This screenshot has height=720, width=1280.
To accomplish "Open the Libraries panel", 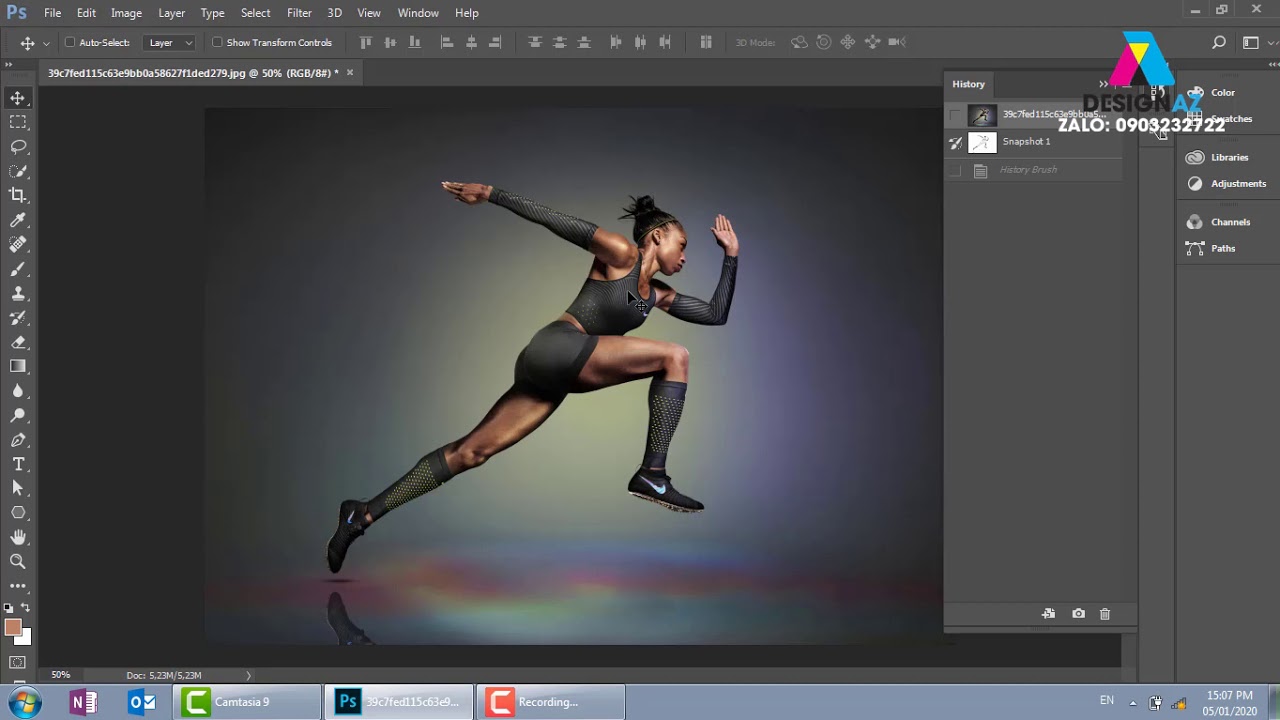I will (x=1229, y=157).
